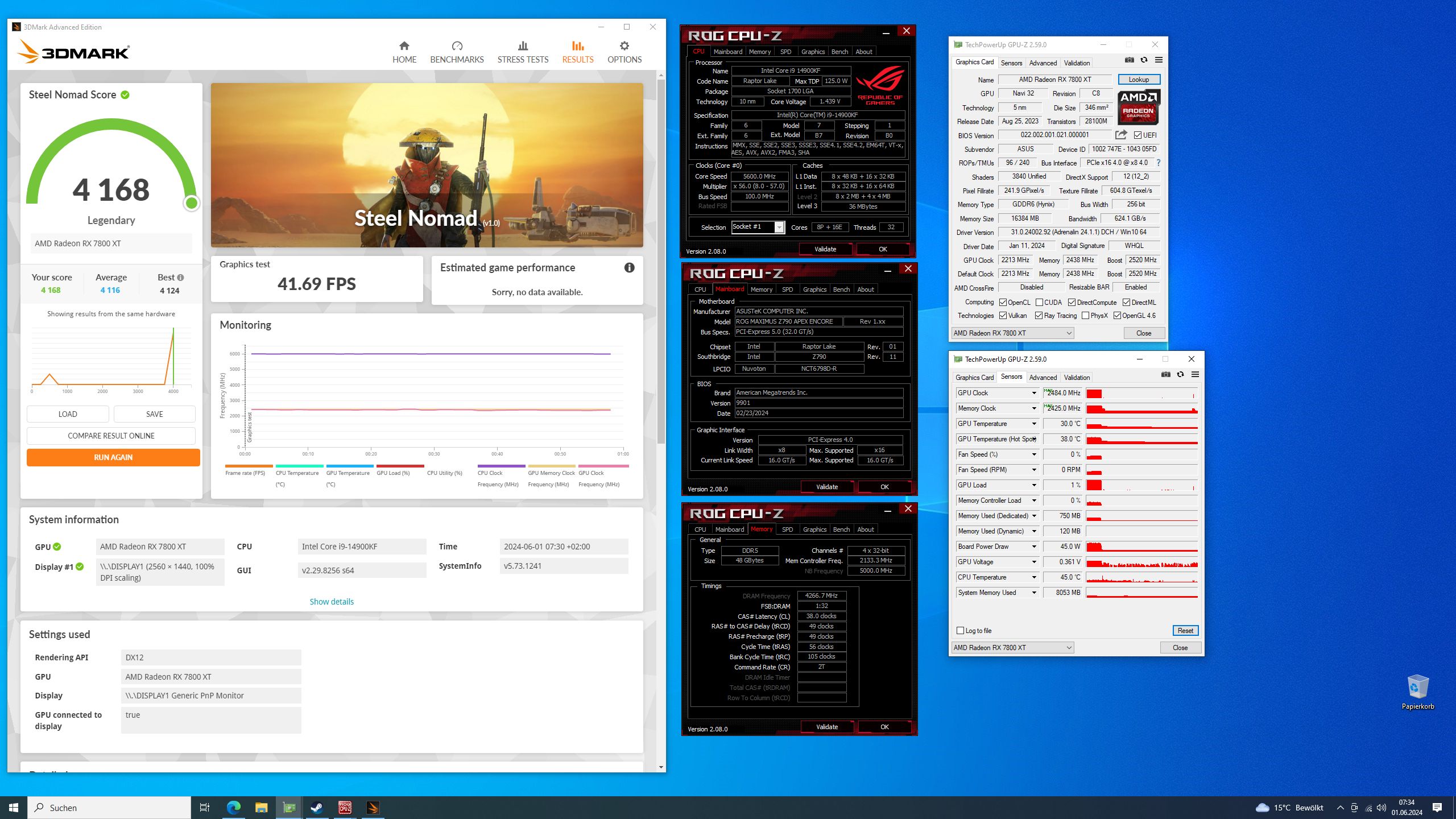
Task: Click Reset button in GPU-Z Sensors
Action: [x=1185, y=631]
